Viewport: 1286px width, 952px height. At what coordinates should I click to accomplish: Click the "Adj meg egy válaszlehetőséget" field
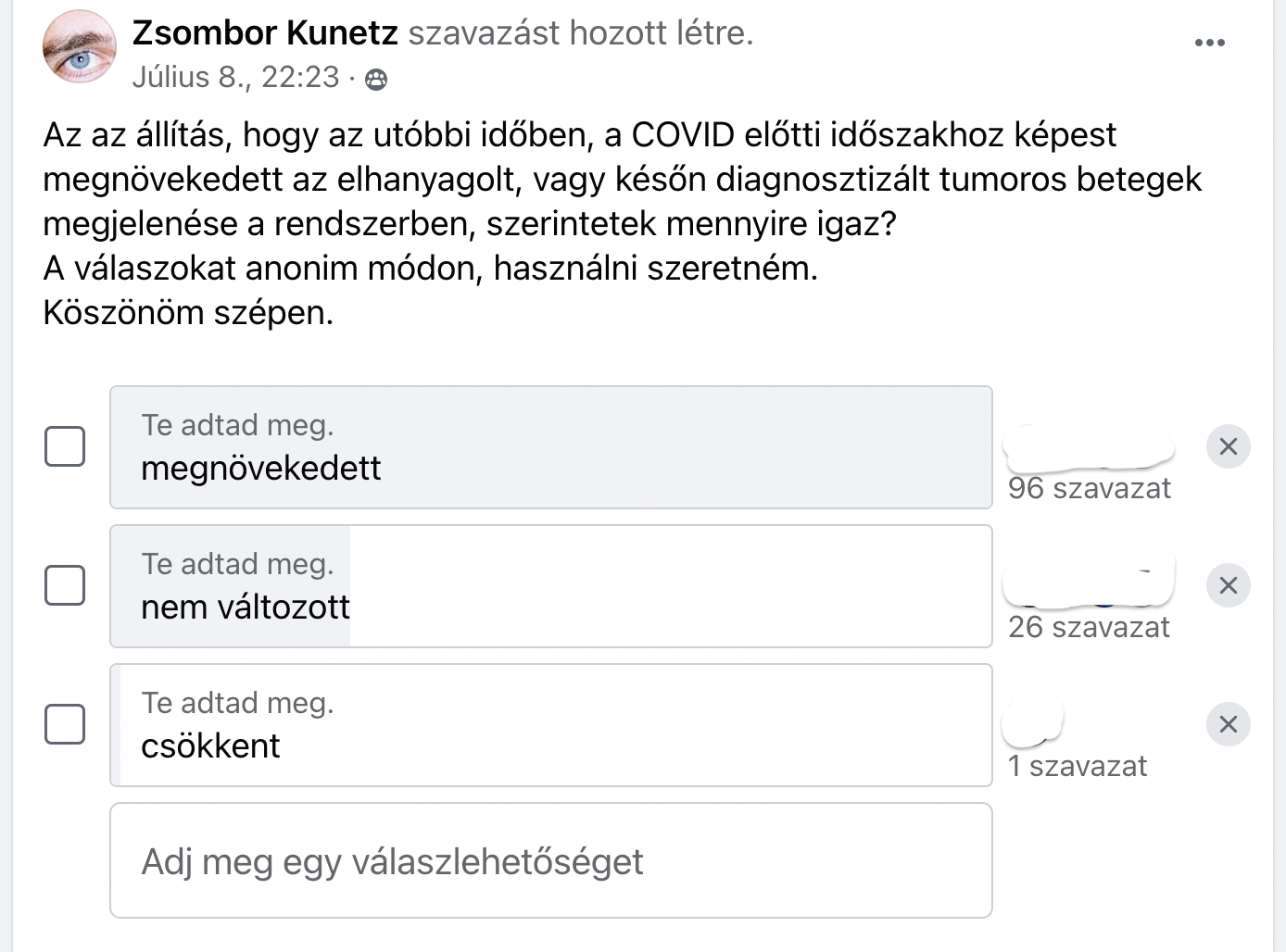pyautogui.click(x=551, y=861)
